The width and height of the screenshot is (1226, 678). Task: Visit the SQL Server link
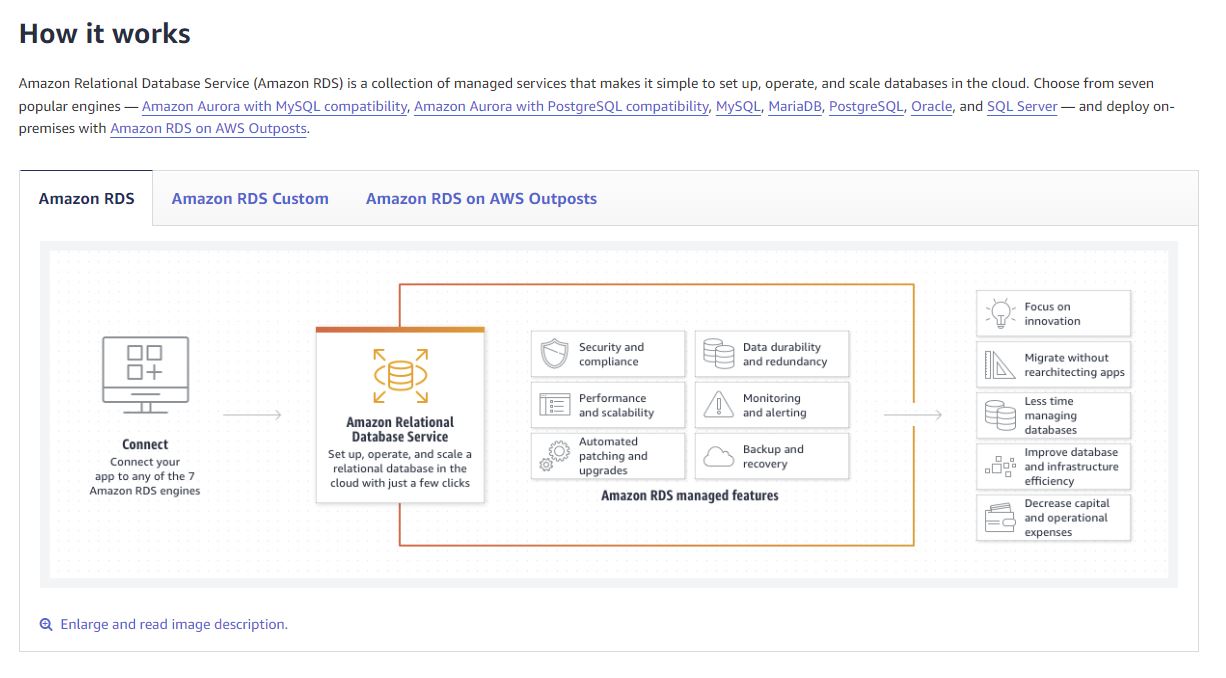[x=1021, y=106]
